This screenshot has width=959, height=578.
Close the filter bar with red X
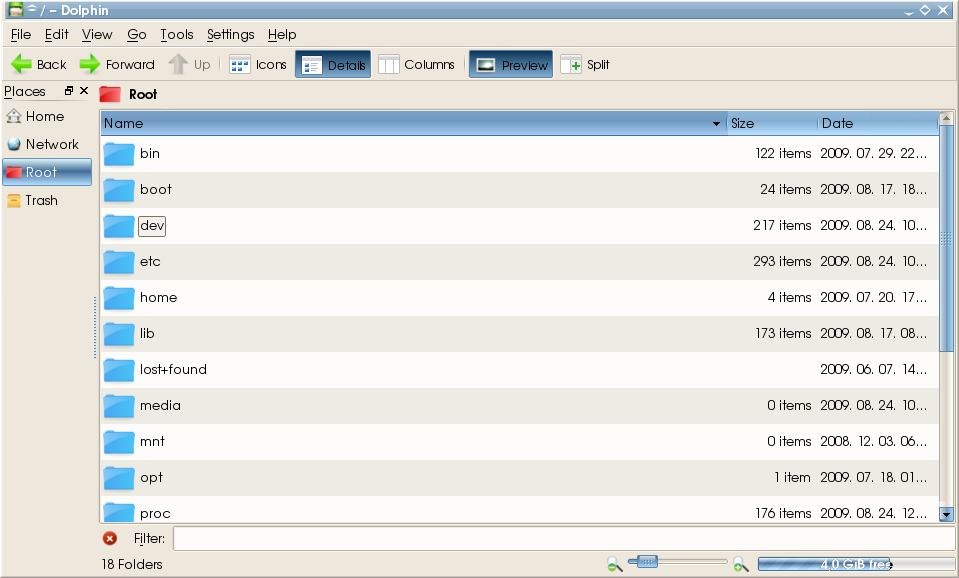(109, 538)
